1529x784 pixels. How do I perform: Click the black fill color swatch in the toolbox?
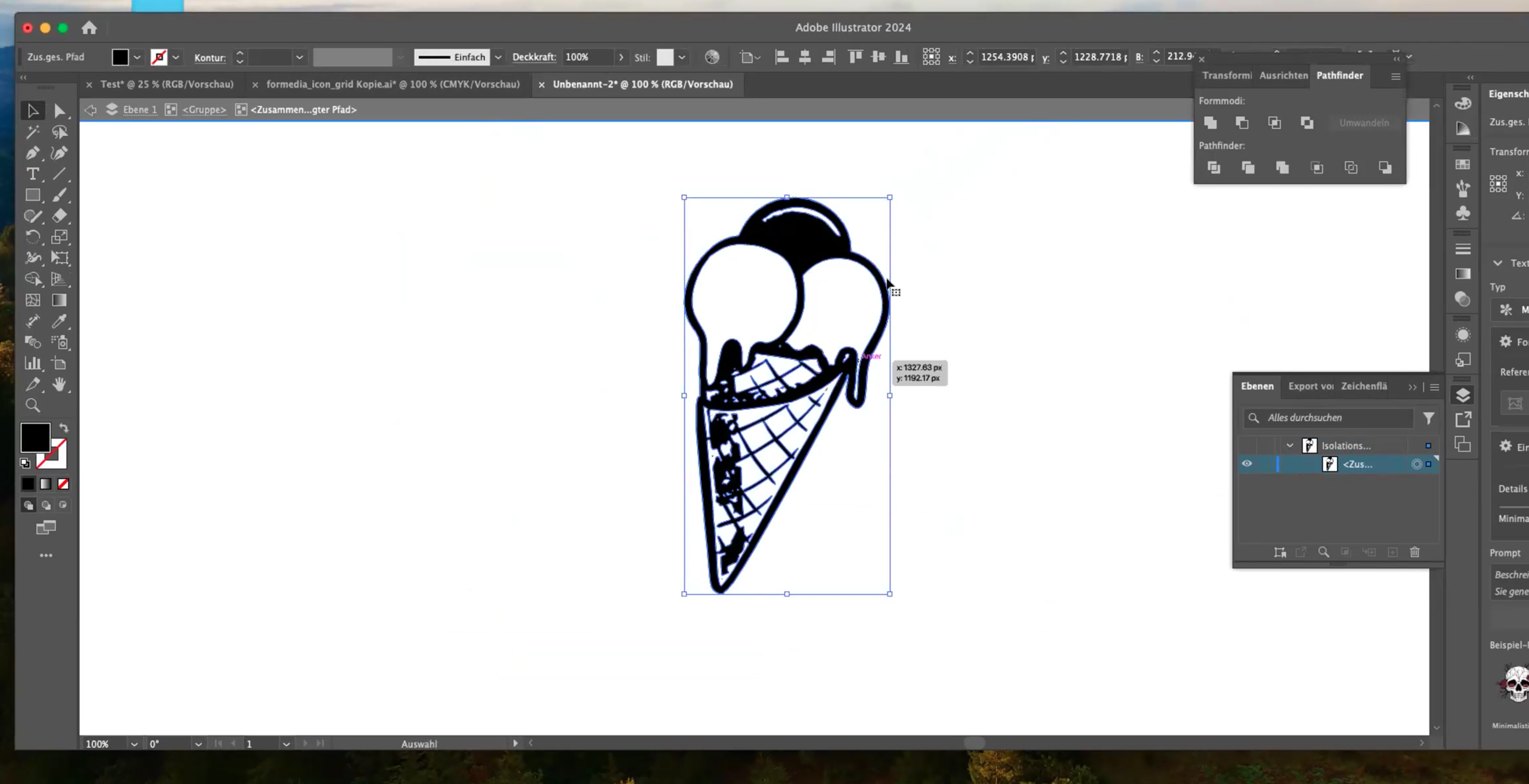point(35,438)
